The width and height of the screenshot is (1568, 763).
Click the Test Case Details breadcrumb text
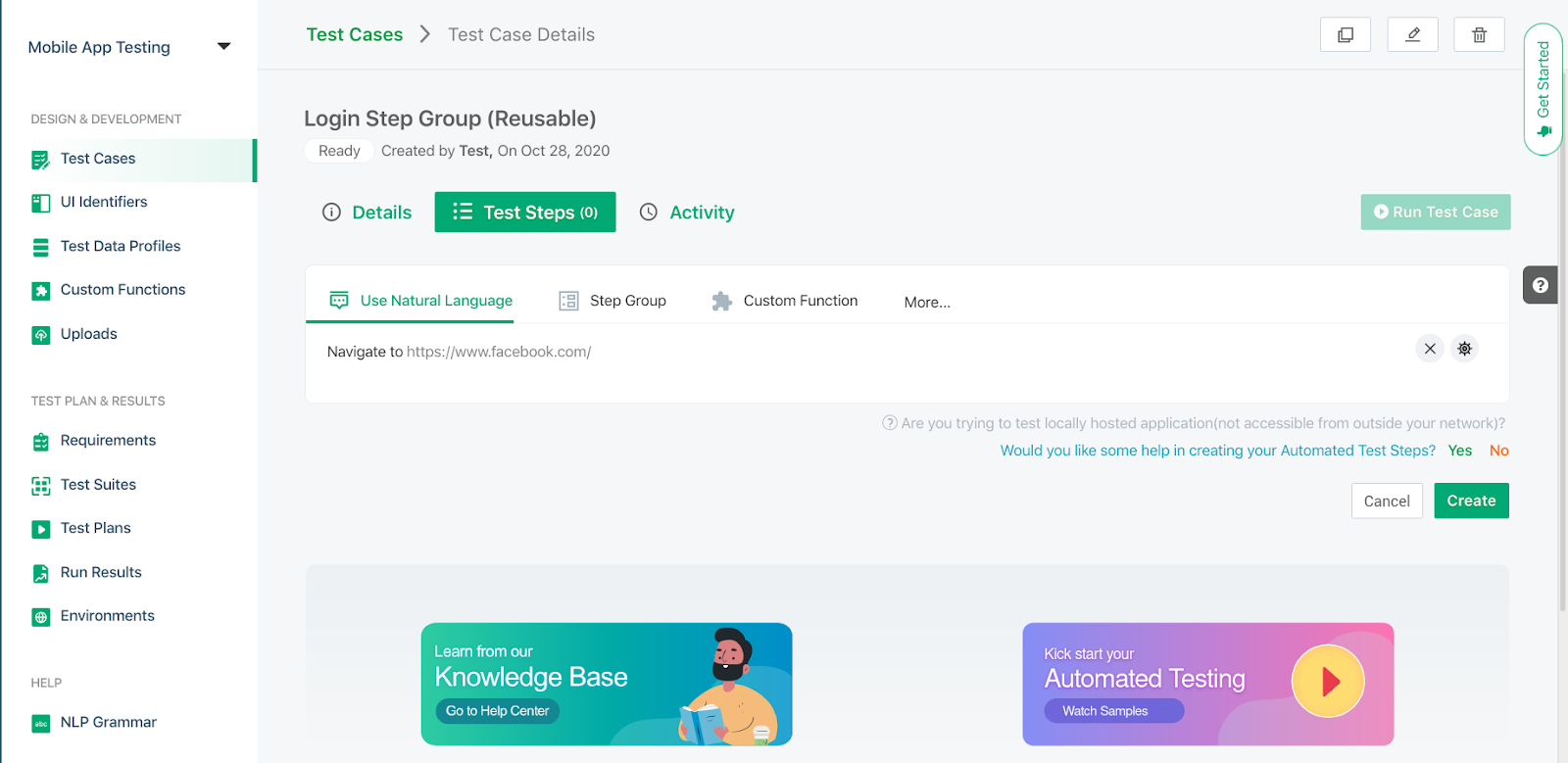click(x=521, y=34)
